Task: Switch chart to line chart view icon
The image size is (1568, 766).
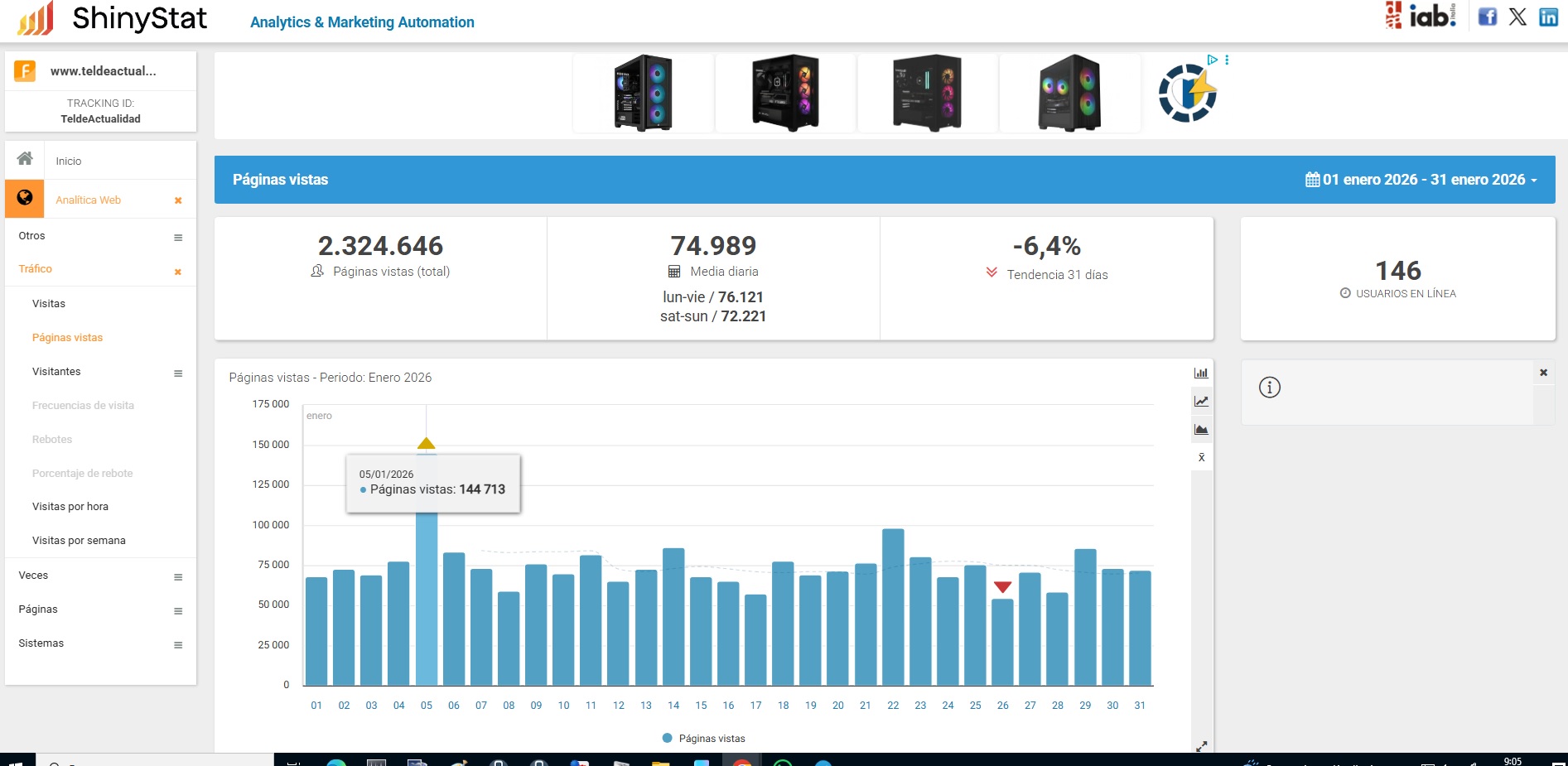Action: (1201, 402)
